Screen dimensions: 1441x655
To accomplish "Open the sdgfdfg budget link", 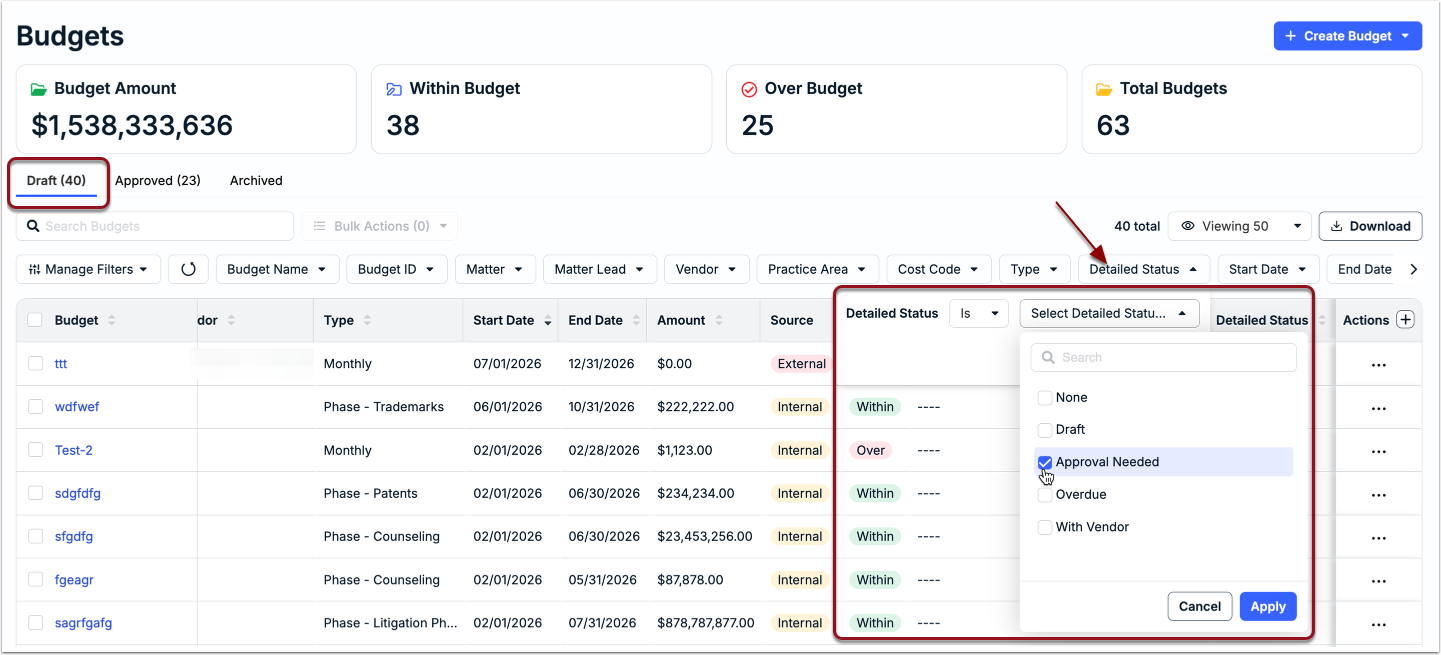I will tap(78, 494).
